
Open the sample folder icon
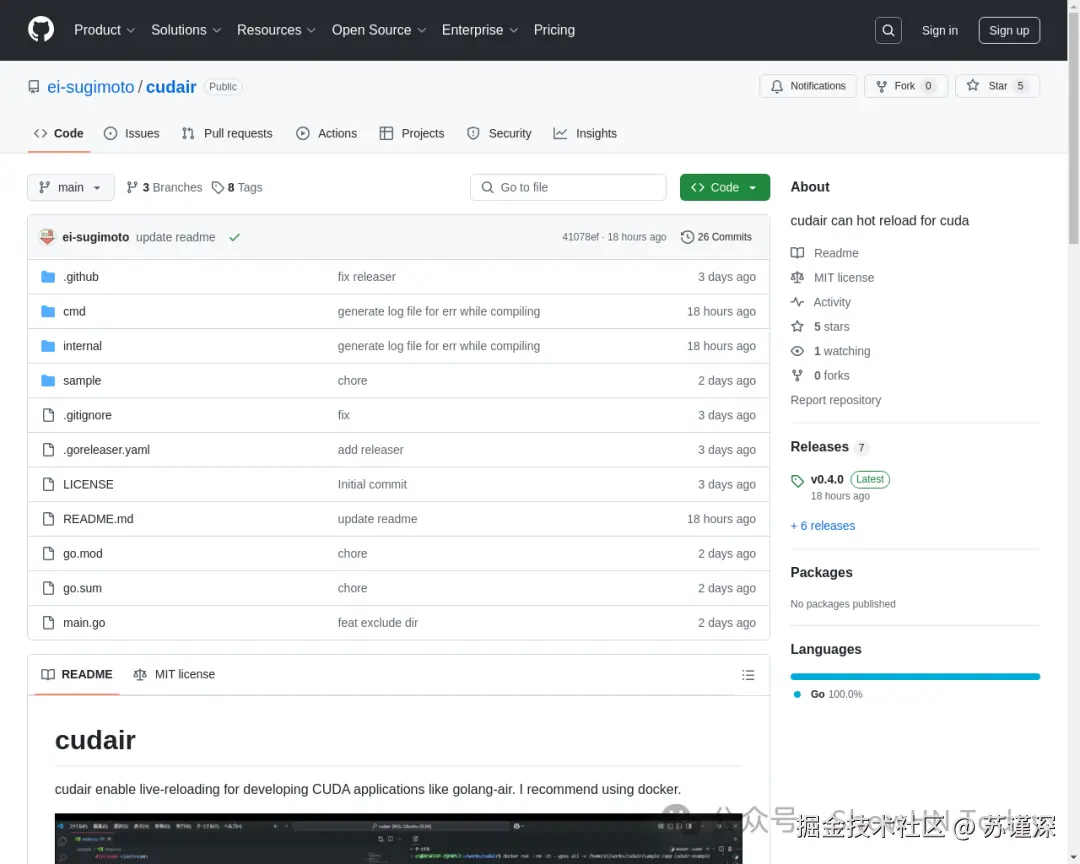click(x=48, y=380)
